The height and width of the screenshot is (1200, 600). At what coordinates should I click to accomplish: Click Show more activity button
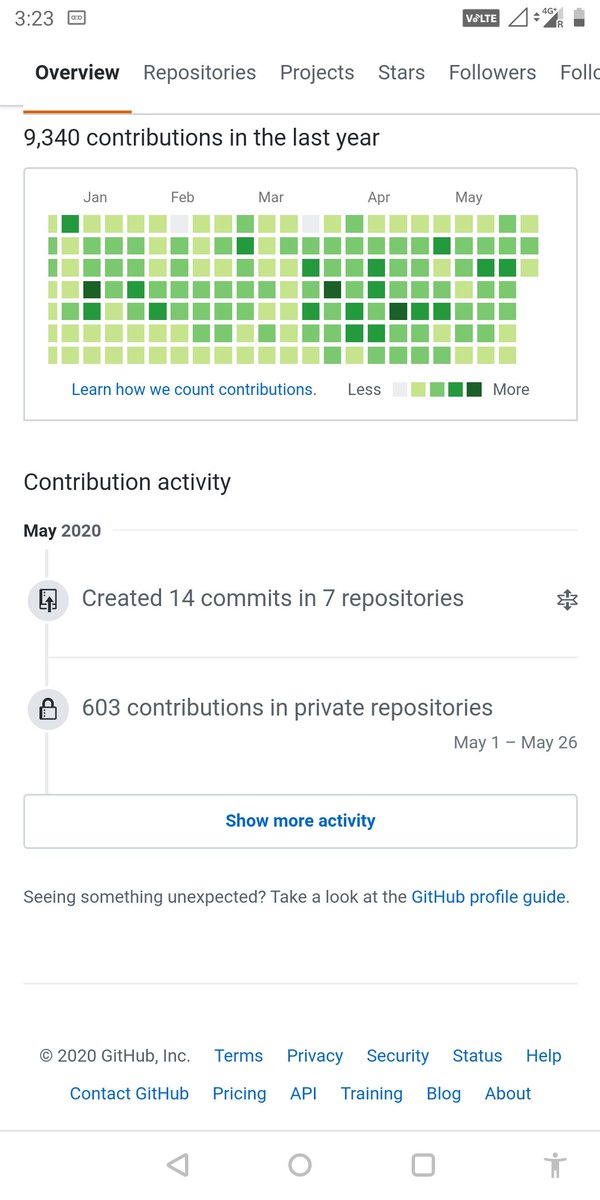(300, 821)
